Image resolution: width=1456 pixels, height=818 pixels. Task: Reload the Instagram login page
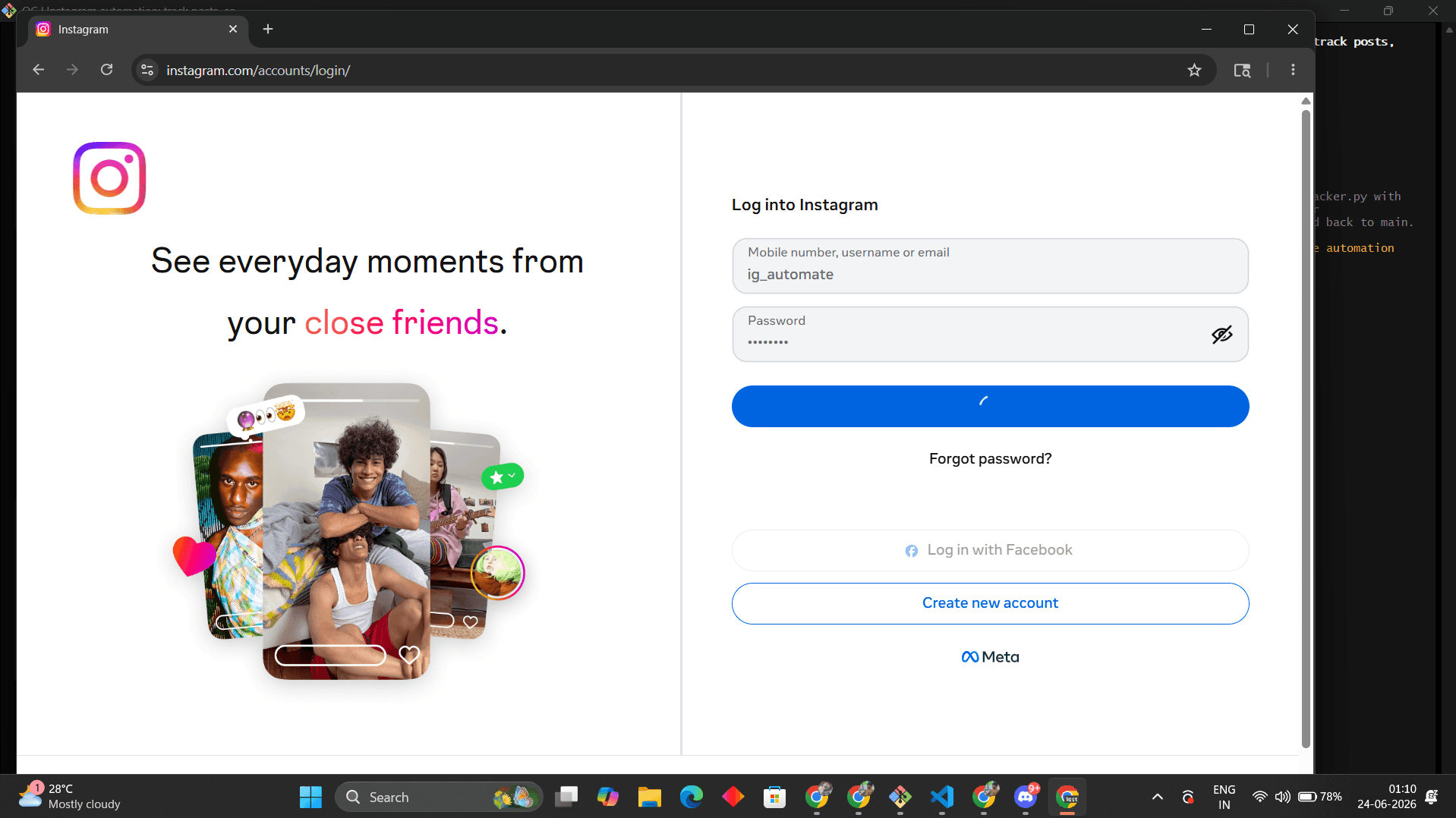(x=107, y=70)
